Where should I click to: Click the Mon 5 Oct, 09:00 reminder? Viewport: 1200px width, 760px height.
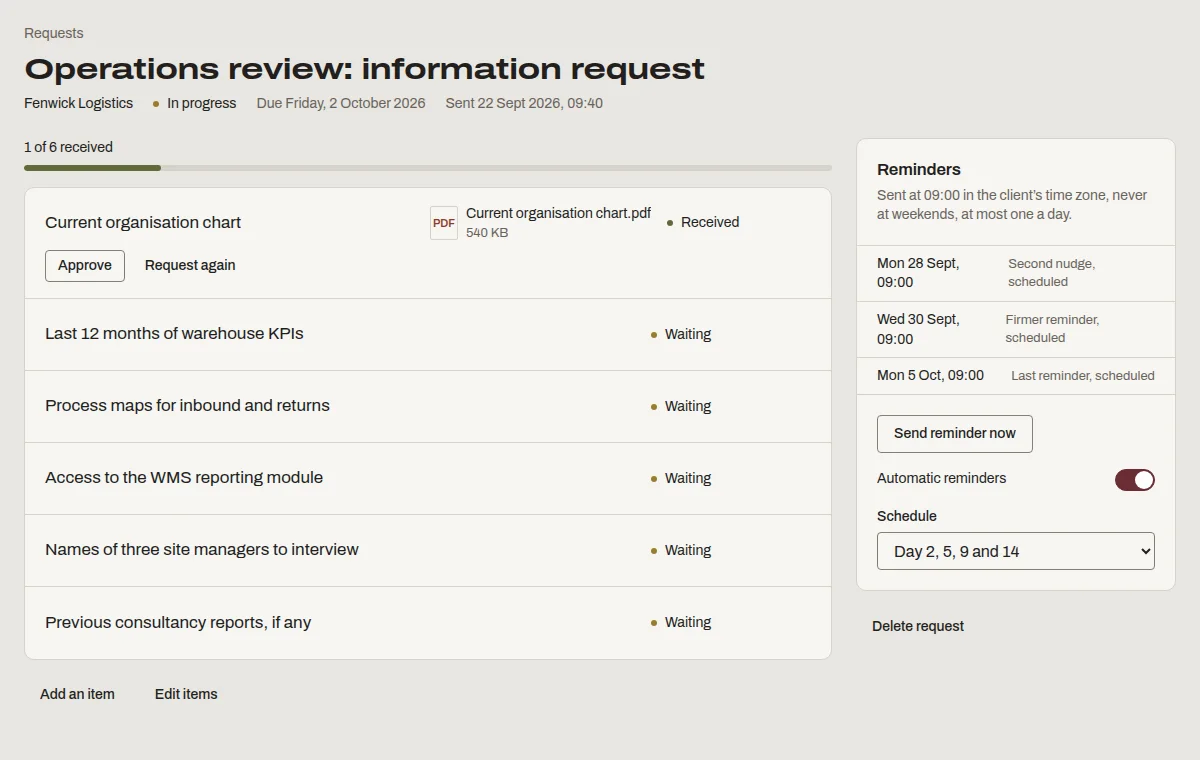point(930,375)
